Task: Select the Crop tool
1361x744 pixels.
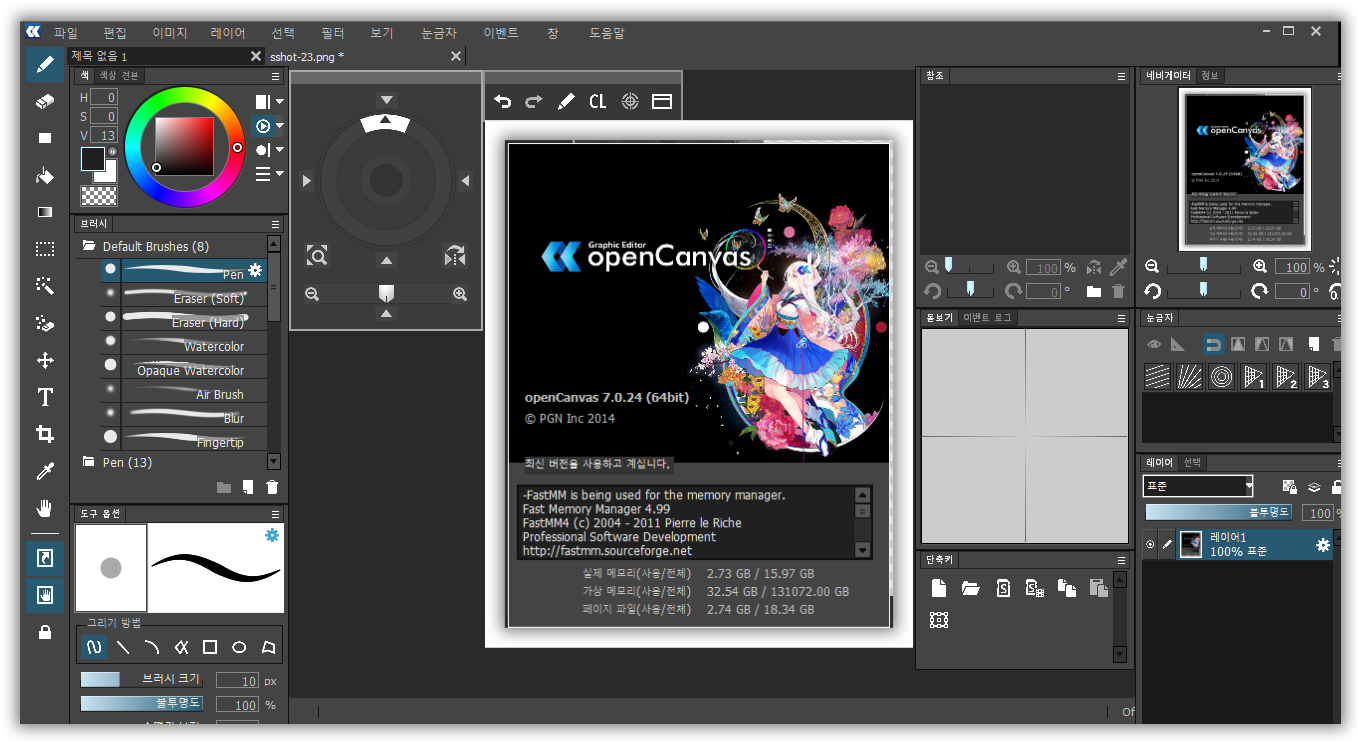Action: (x=45, y=434)
